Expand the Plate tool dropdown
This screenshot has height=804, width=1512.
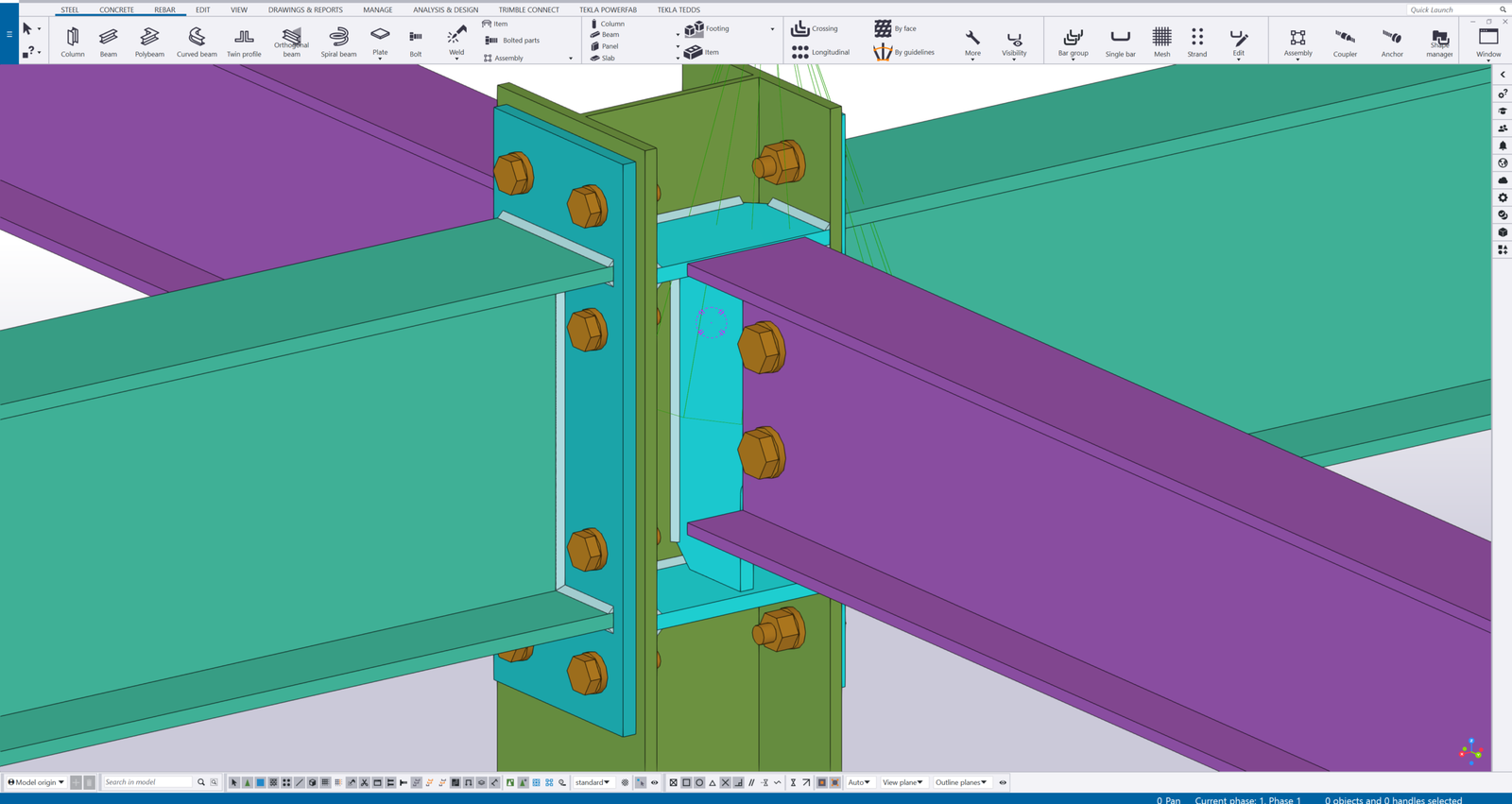pos(380,59)
